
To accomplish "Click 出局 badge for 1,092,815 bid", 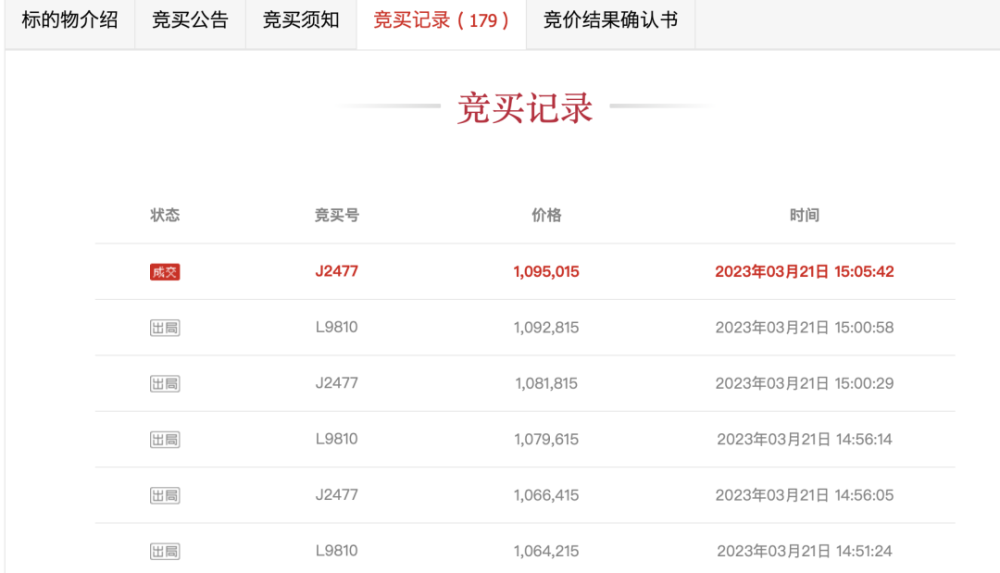I will coord(165,328).
